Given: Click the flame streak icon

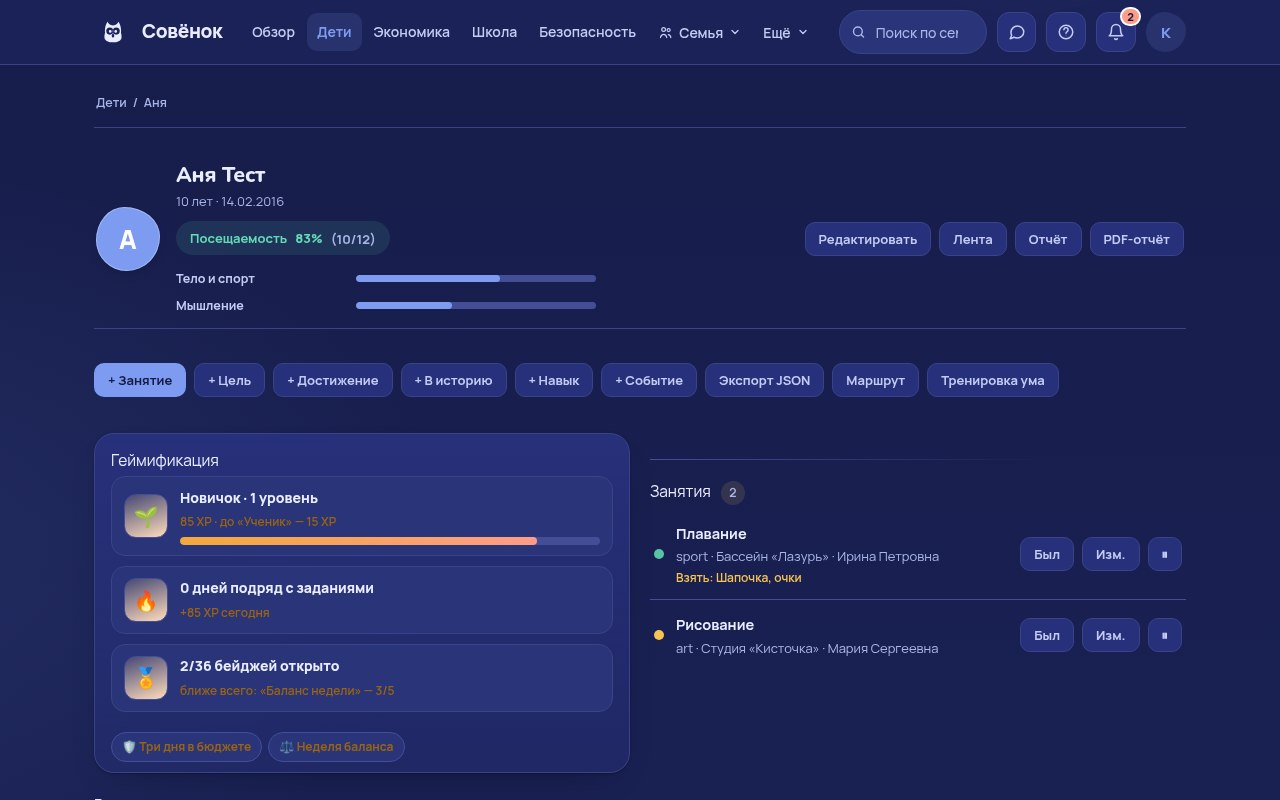Looking at the screenshot, I should coord(146,600).
